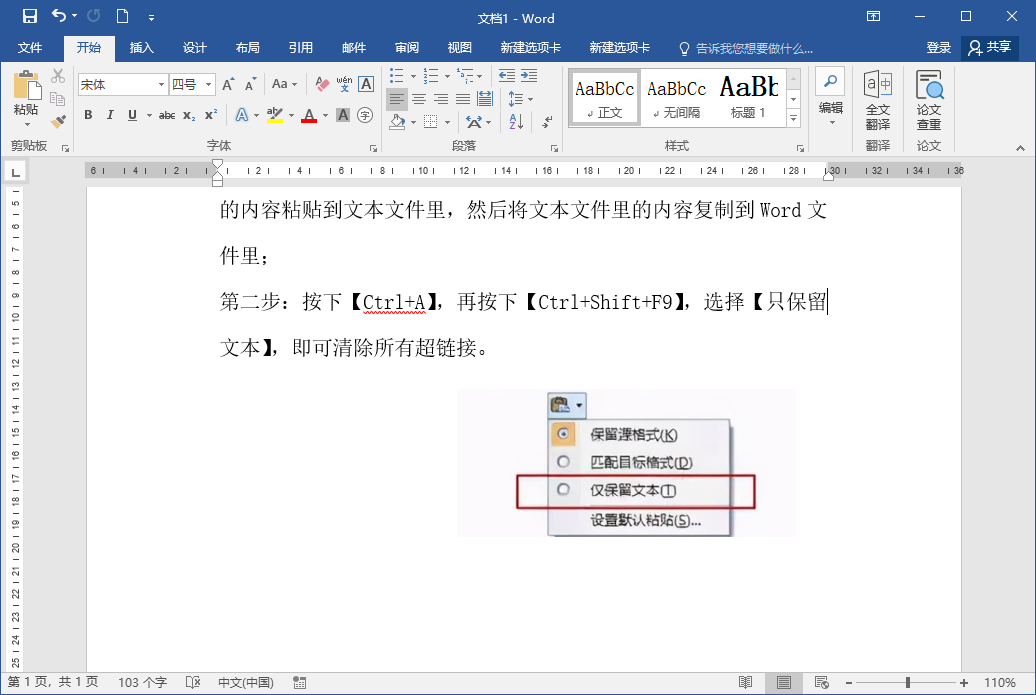
Task: Cut selection with the scissors icon
Action: tap(58, 76)
